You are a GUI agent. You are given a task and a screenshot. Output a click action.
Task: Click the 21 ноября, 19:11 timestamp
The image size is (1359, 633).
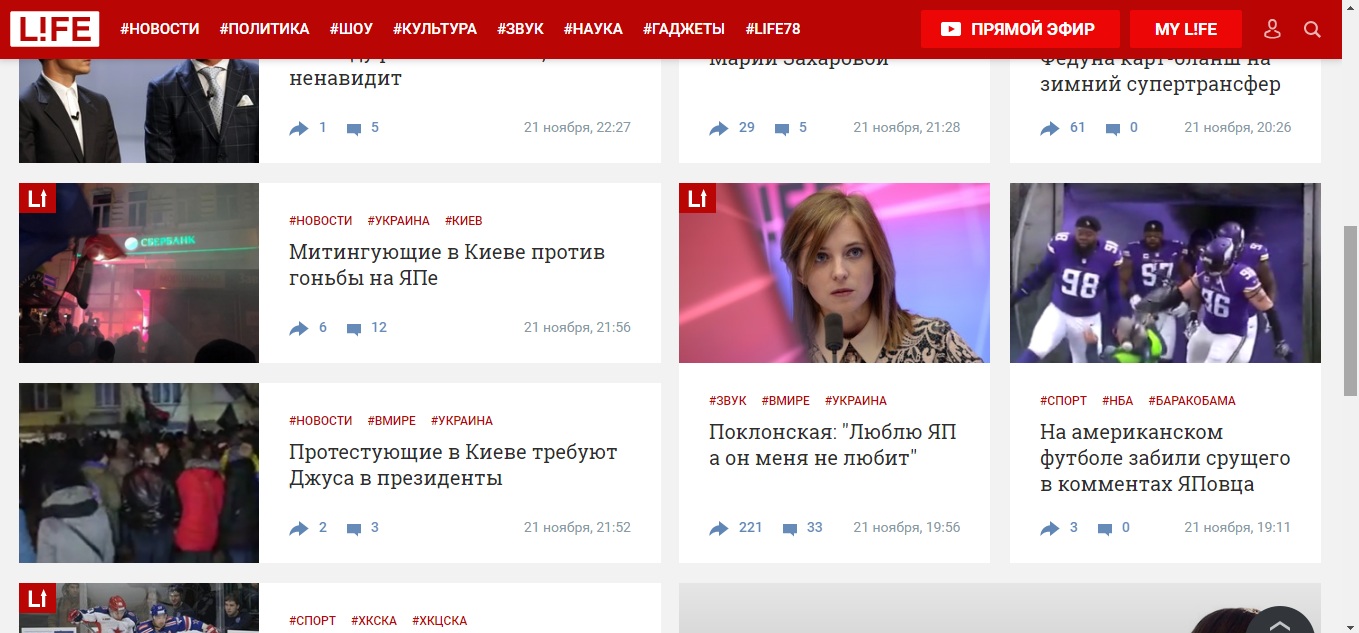point(1237,528)
